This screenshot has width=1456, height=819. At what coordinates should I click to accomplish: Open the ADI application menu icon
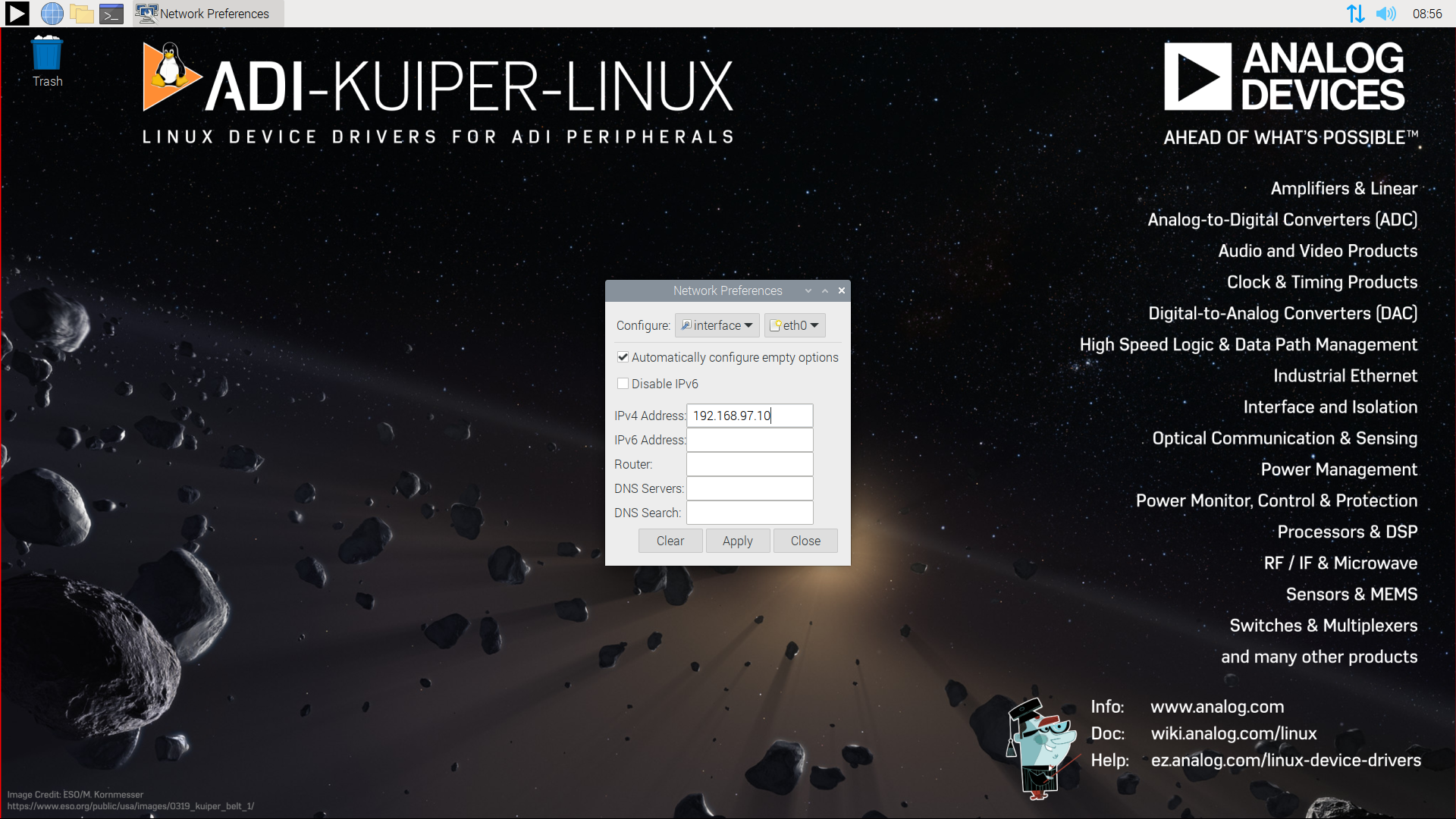[17, 13]
